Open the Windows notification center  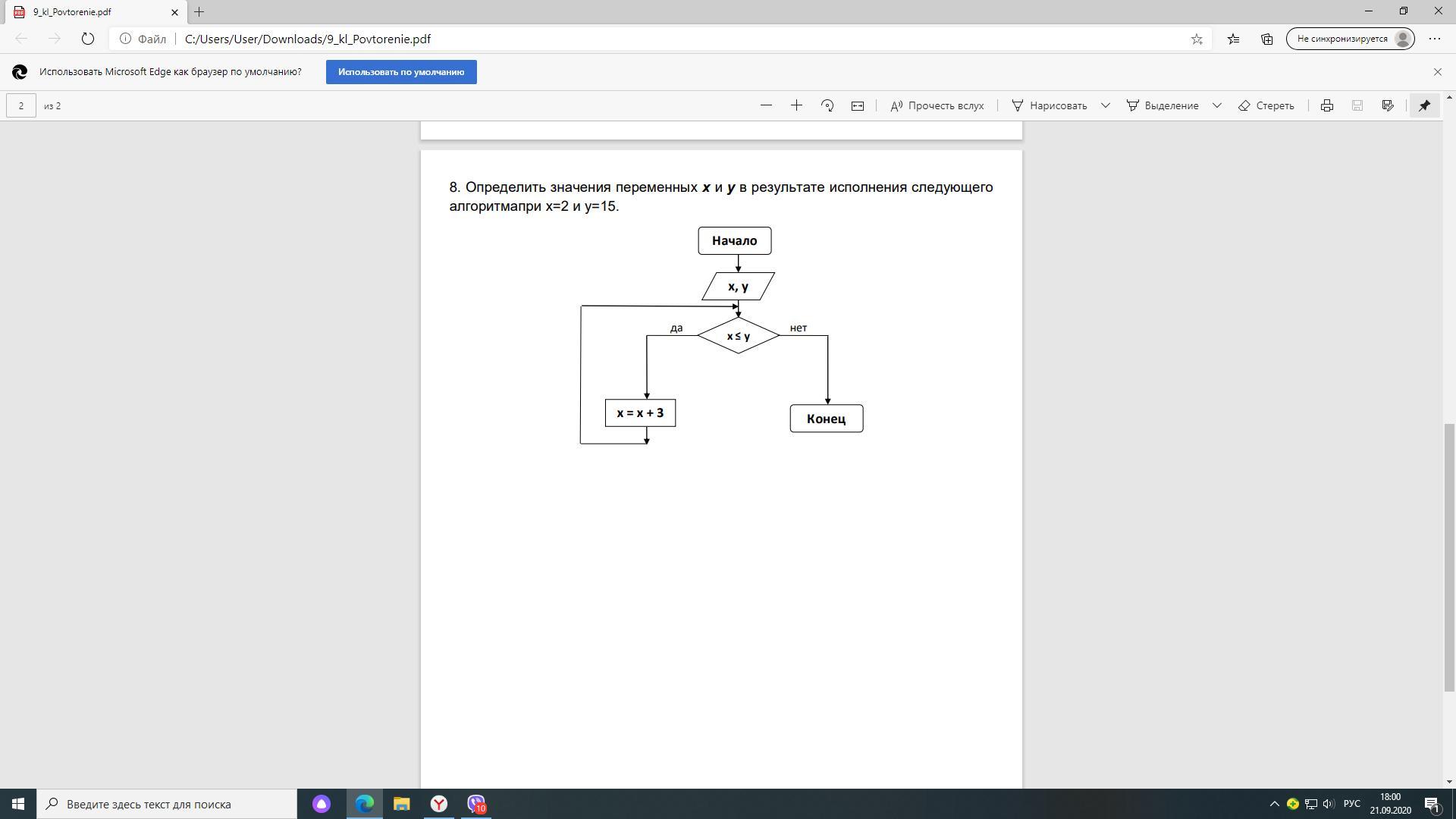point(1432,804)
